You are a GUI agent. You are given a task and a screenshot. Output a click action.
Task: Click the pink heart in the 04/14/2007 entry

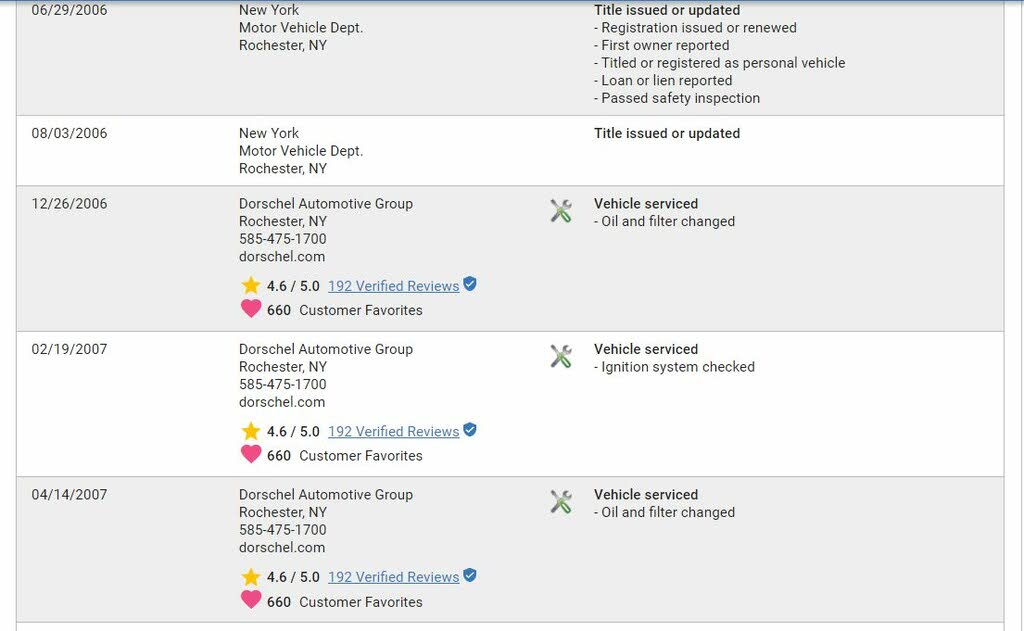pyautogui.click(x=251, y=600)
